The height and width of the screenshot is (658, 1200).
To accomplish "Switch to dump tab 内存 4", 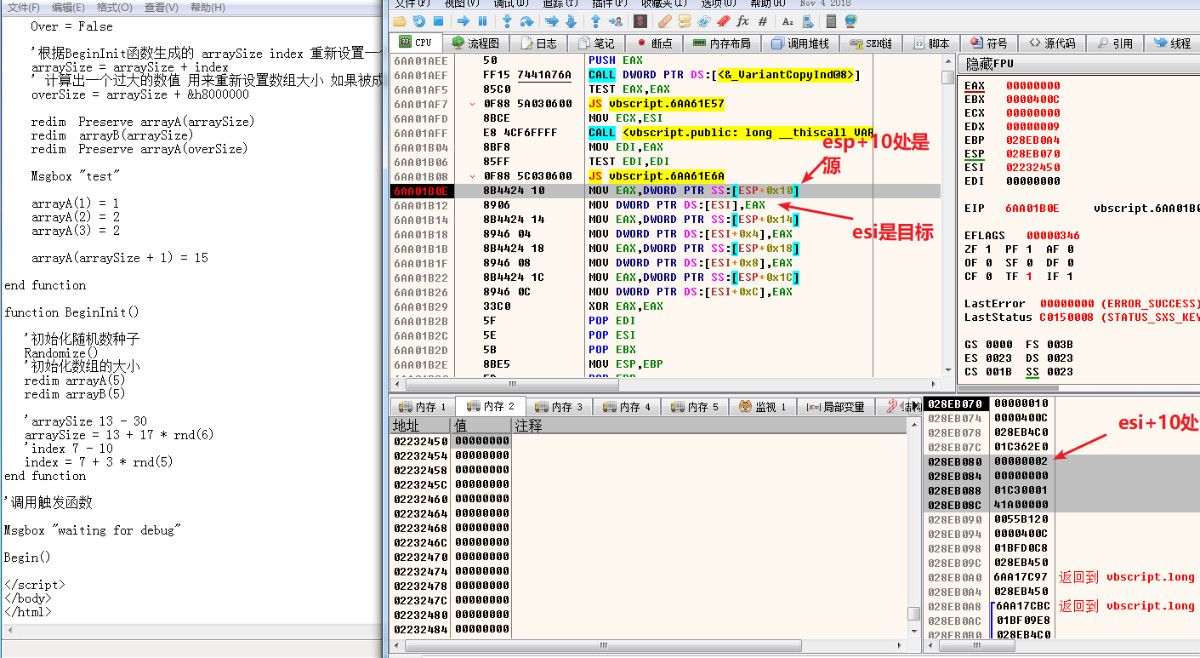I will coord(625,406).
